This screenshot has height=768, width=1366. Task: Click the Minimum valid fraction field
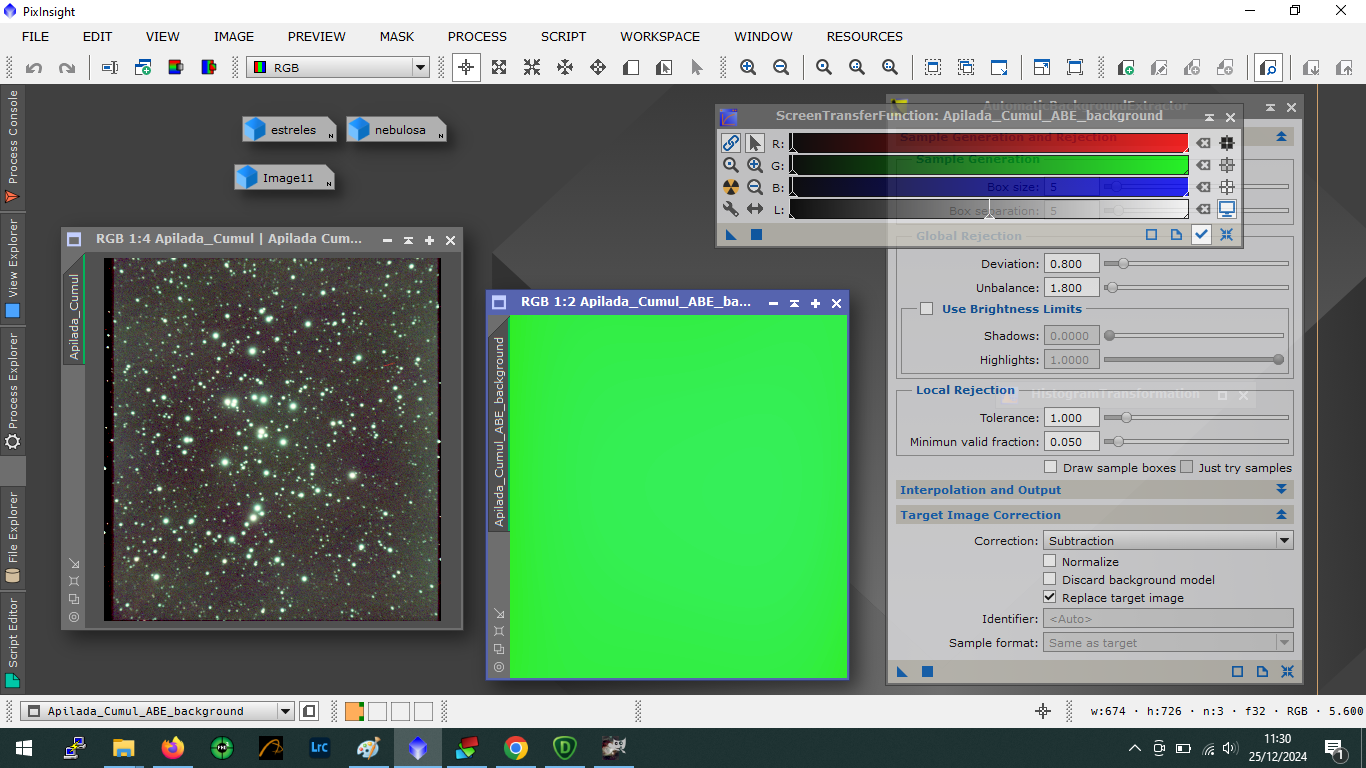point(1071,441)
